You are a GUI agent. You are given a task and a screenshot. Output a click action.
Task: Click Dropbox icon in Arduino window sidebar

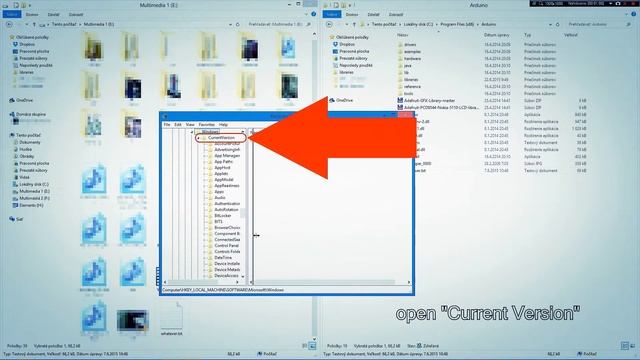click(x=336, y=44)
